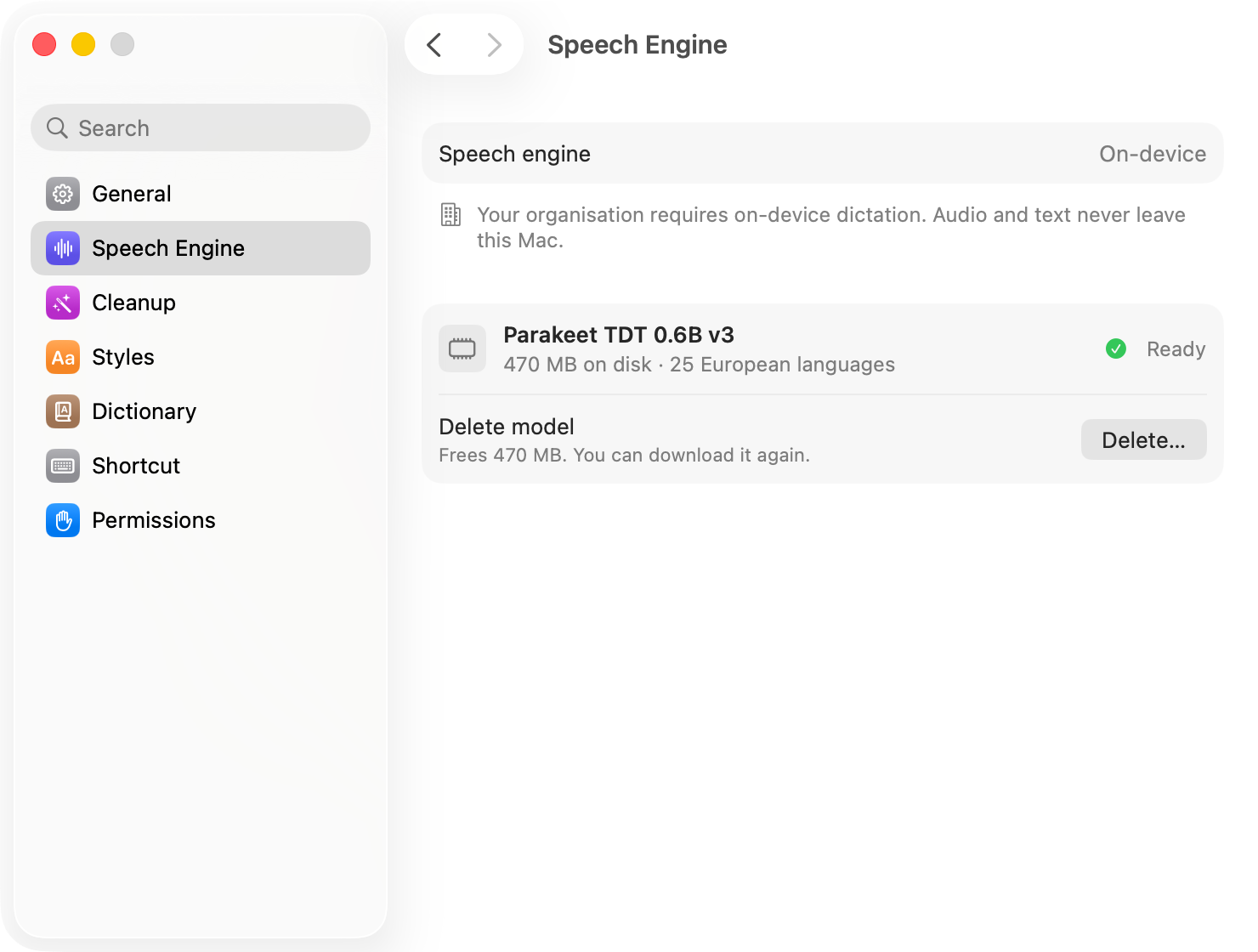Select Speech Engine in the sidebar
1258x952 pixels.
[201, 248]
